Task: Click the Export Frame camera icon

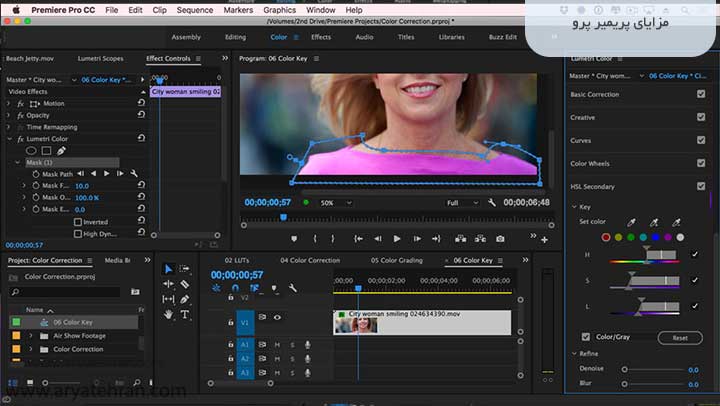Action: (x=500, y=239)
